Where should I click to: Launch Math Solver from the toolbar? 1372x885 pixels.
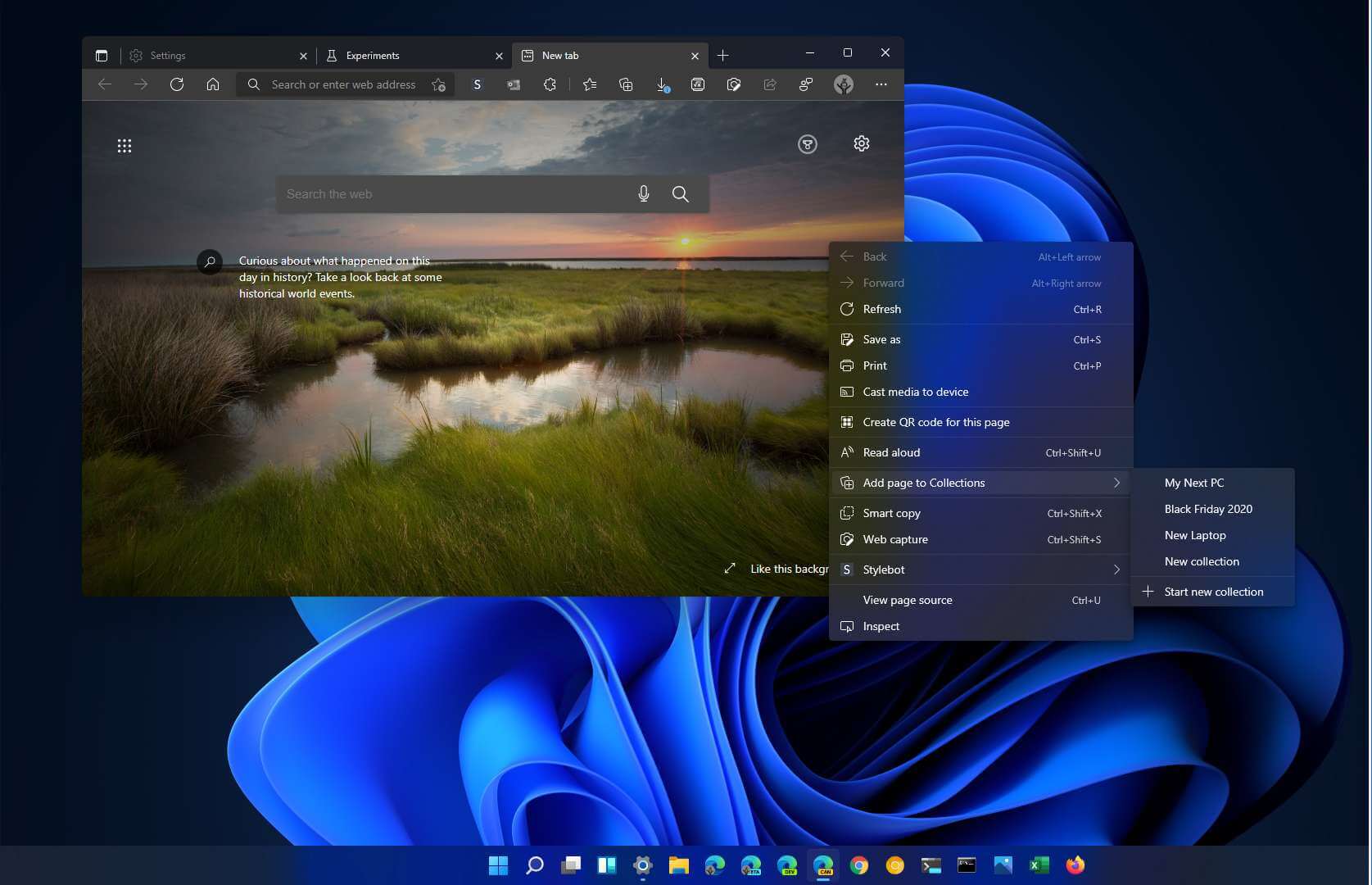(x=698, y=84)
